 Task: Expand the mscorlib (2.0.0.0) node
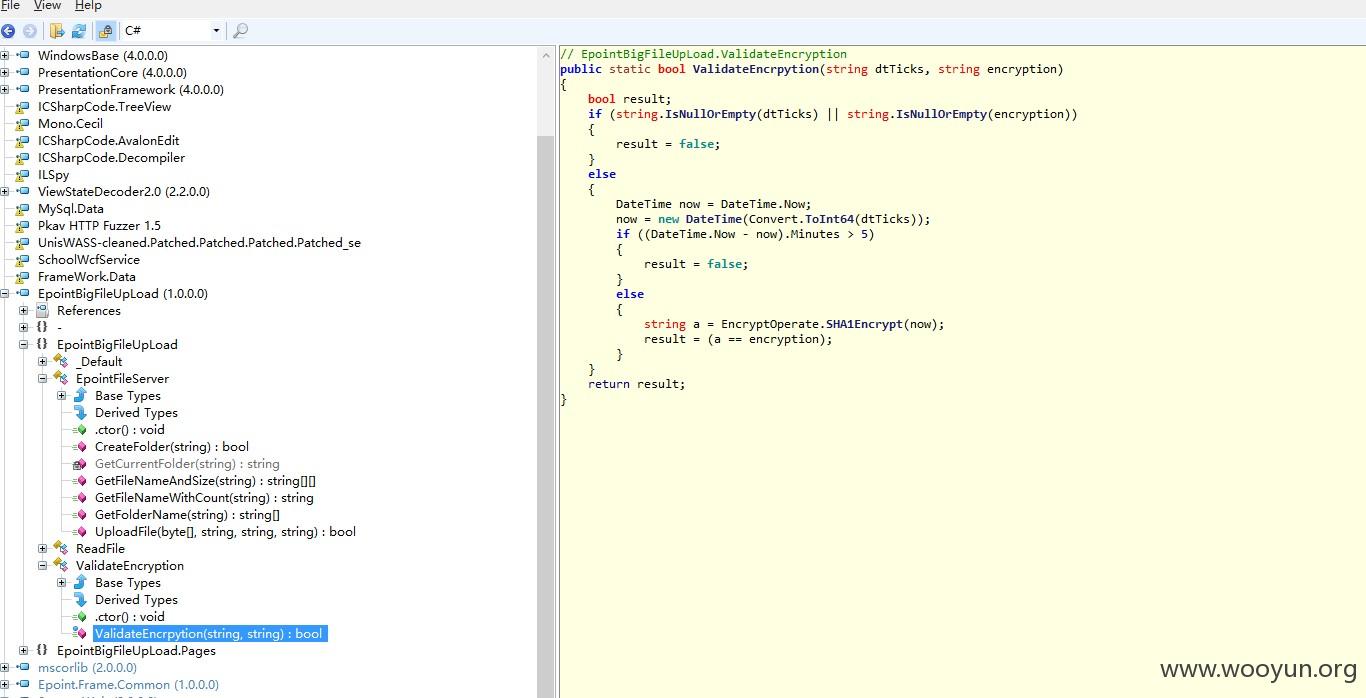(x=5, y=668)
